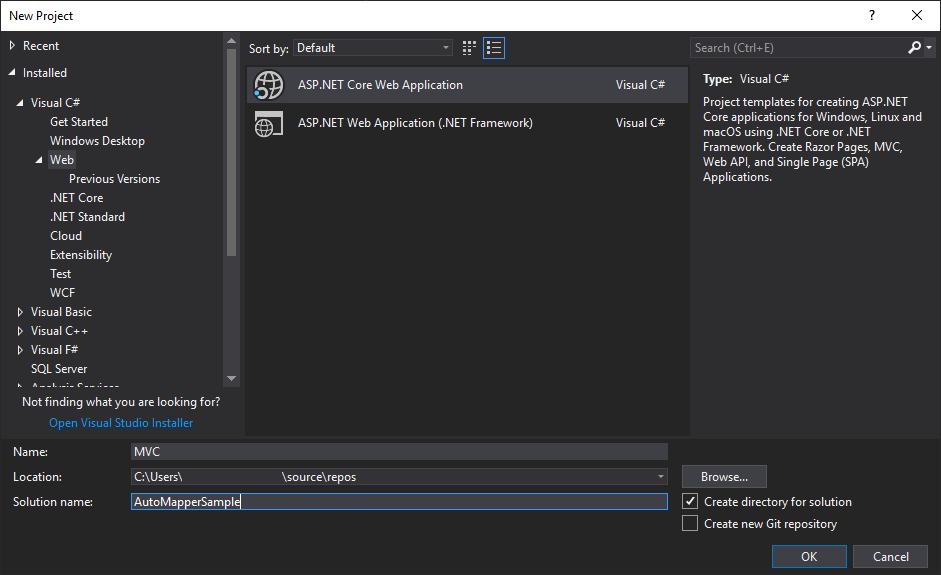Open the Location path dropdown arrow
This screenshot has height=575, width=941.
pyautogui.click(x=660, y=477)
